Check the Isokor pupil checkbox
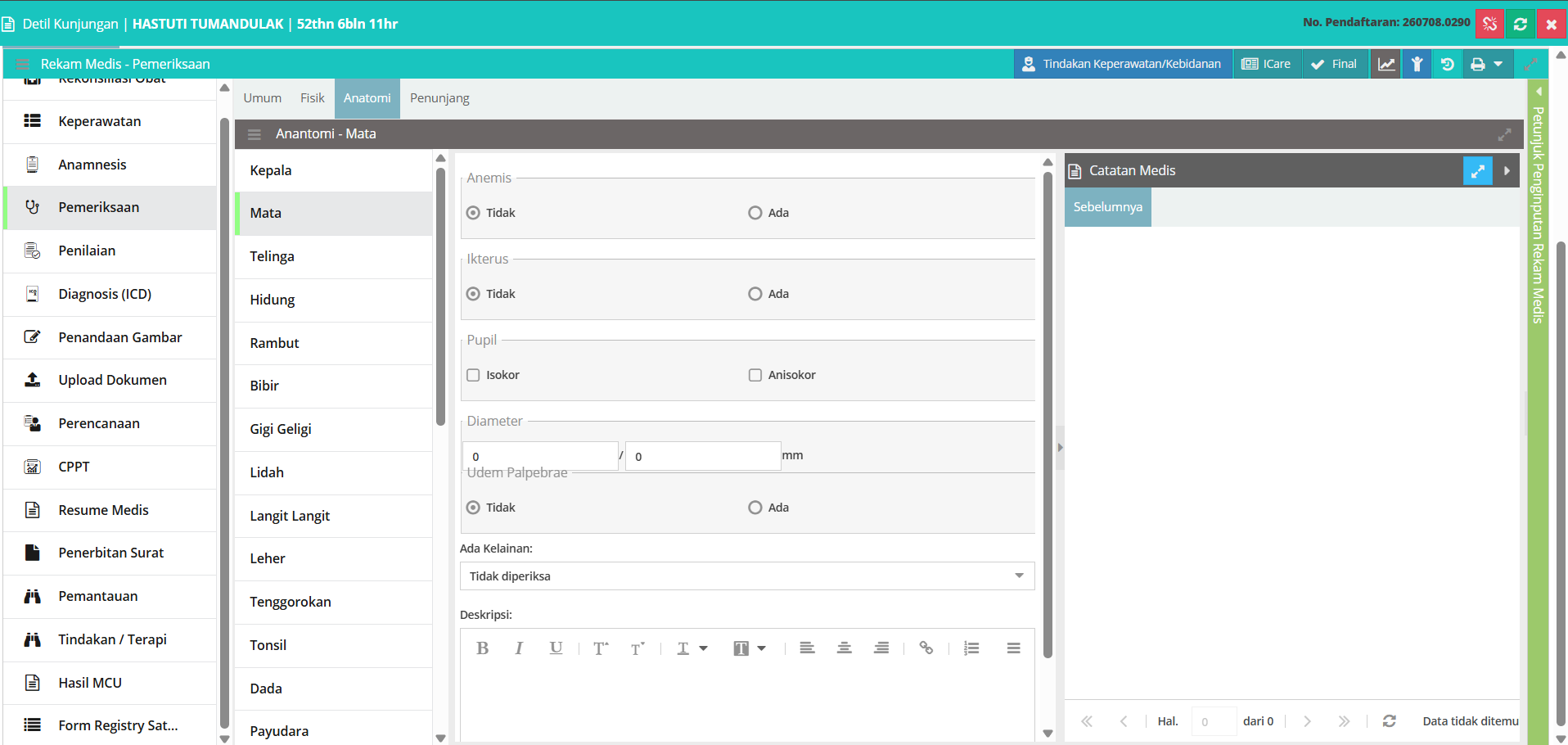Viewport: 1568px width, 745px height. (x=473, y=375)
